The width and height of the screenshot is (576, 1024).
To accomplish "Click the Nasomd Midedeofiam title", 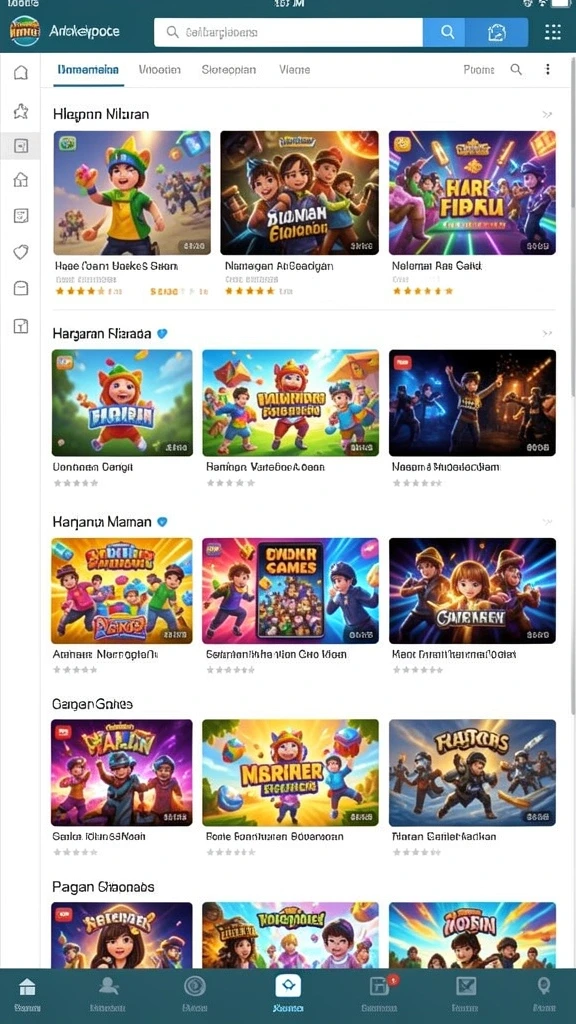I will coord(446,467).
